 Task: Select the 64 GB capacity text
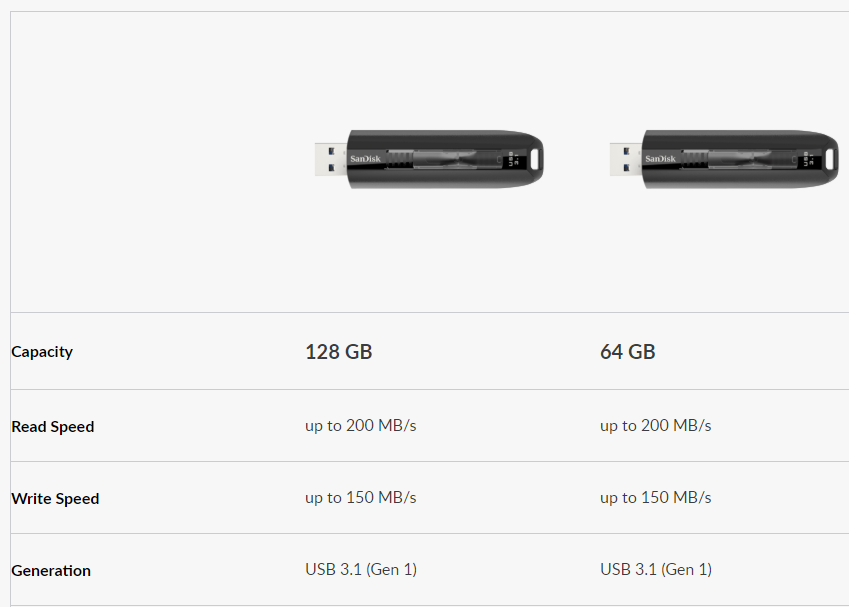pyautogui.click(x=628, y=352)
